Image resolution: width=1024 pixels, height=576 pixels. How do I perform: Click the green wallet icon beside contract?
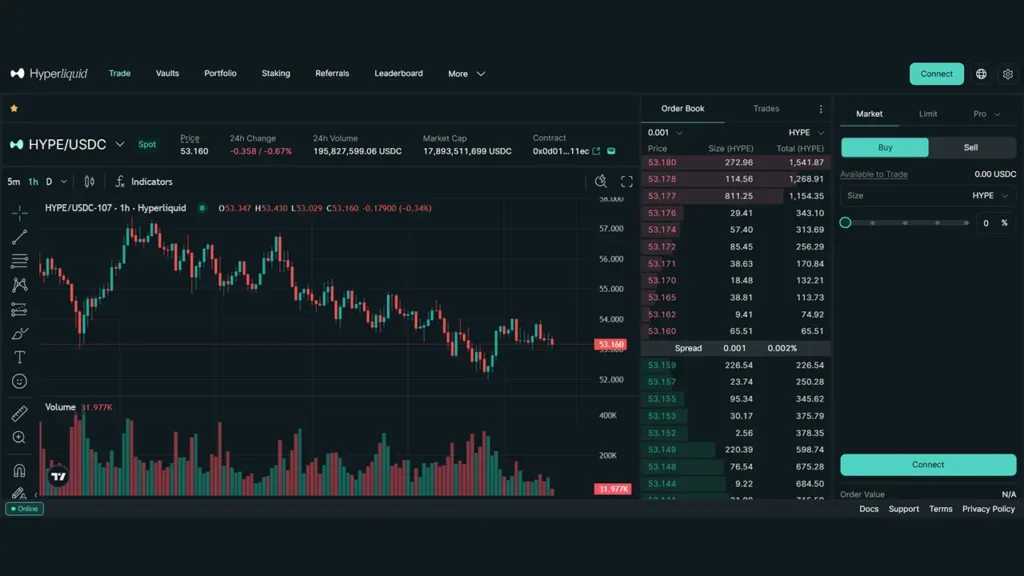point(611,151)
